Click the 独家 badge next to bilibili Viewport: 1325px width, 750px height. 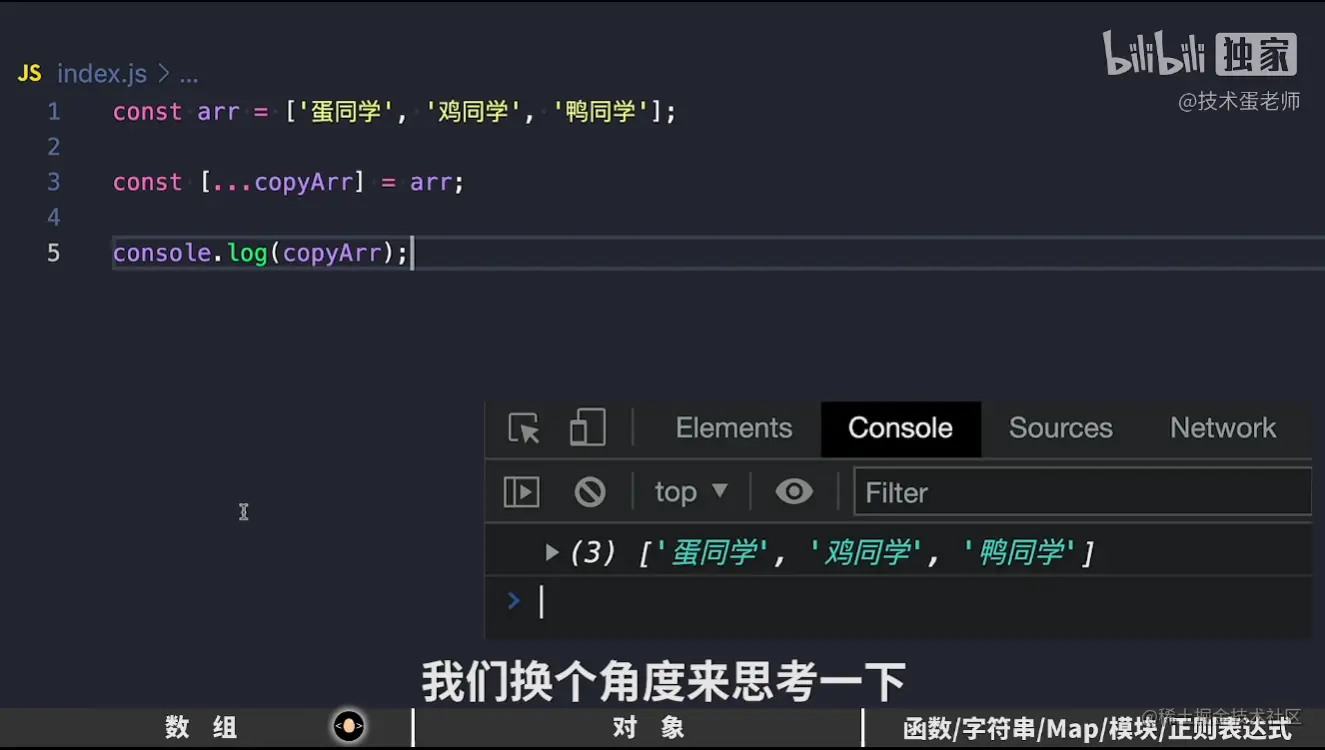[x=1258, y=55]
